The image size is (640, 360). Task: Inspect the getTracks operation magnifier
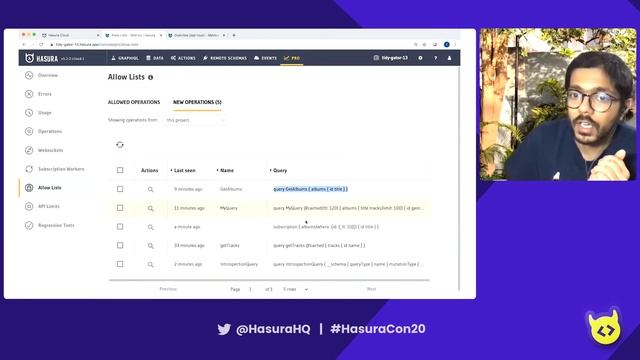151,246
